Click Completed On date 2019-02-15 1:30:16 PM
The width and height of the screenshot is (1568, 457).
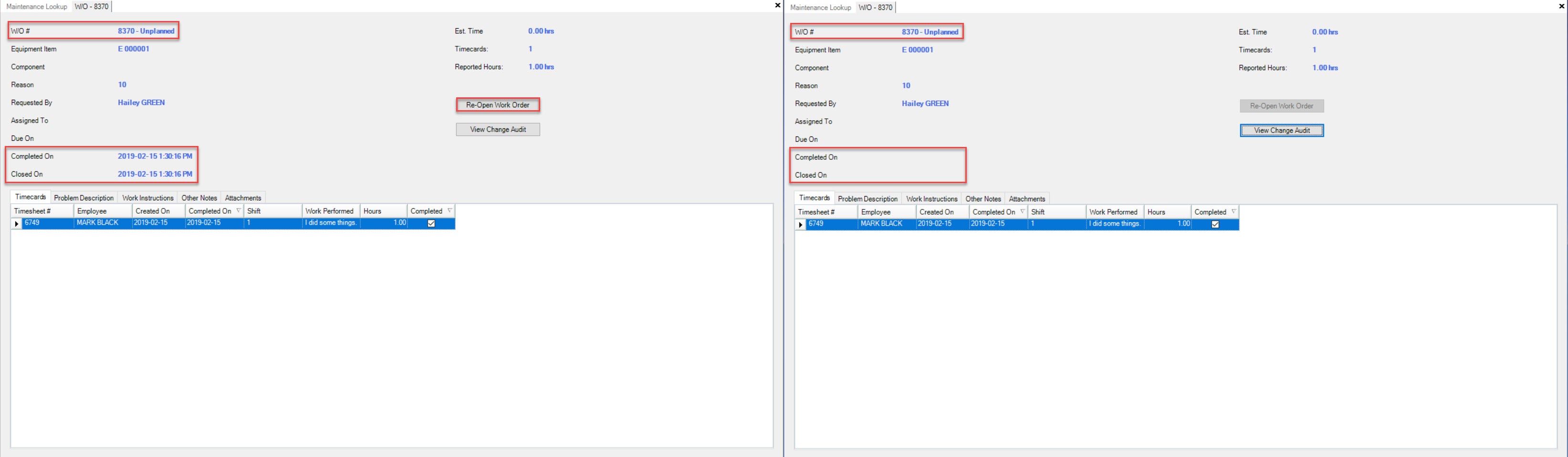(x=155, y=156)
